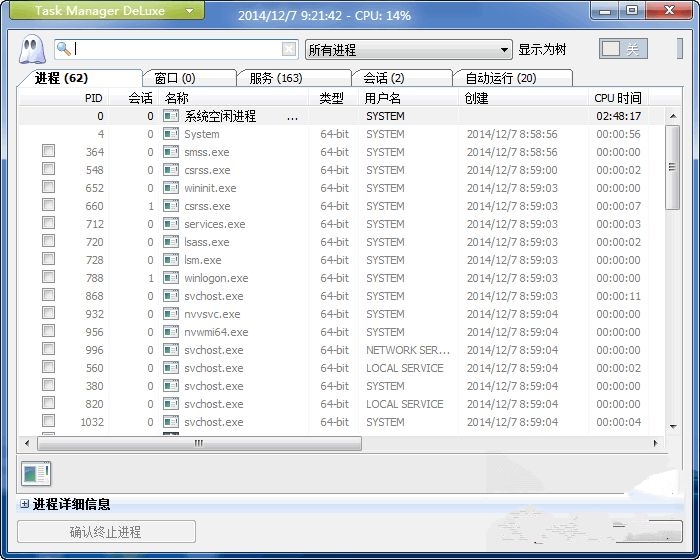
Task: Focus the process search input field
Action: click(177, 49)
